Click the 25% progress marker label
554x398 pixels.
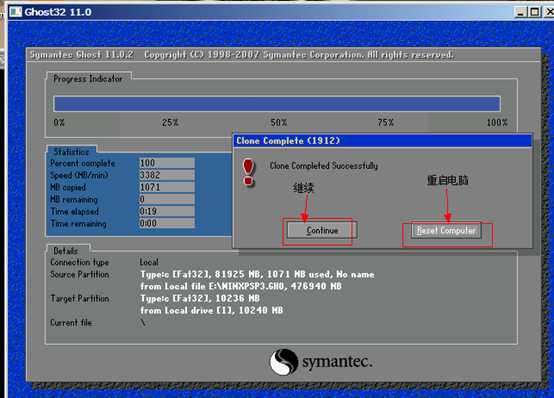tap(170, 123)
